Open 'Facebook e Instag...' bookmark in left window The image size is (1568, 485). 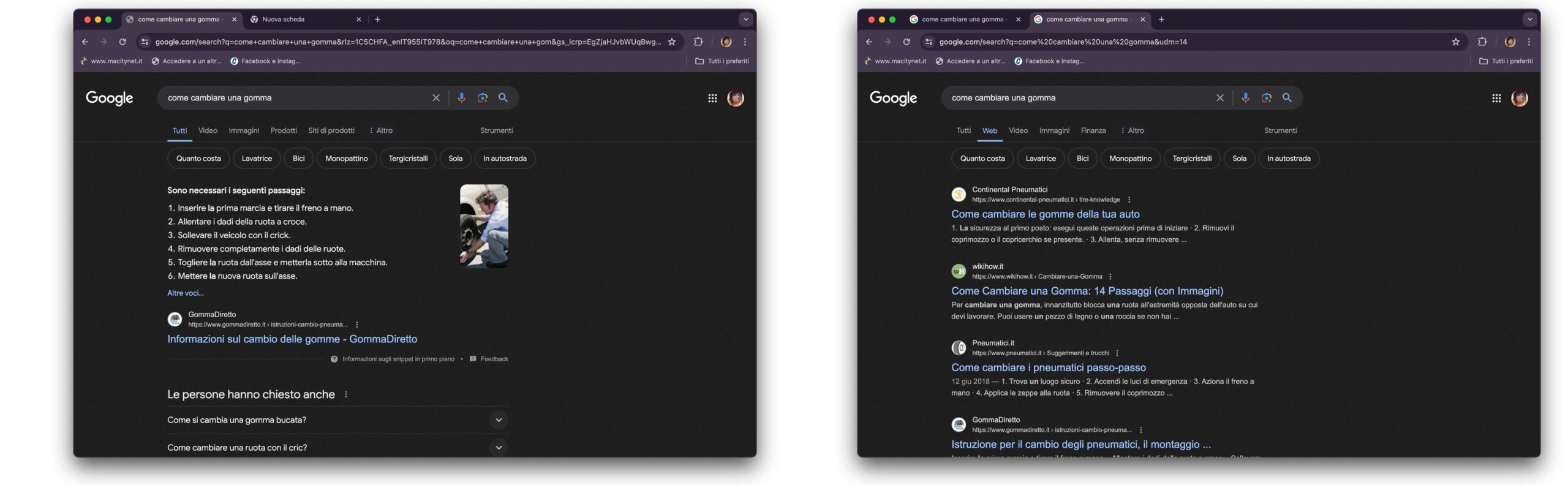[x=265, y=61]
